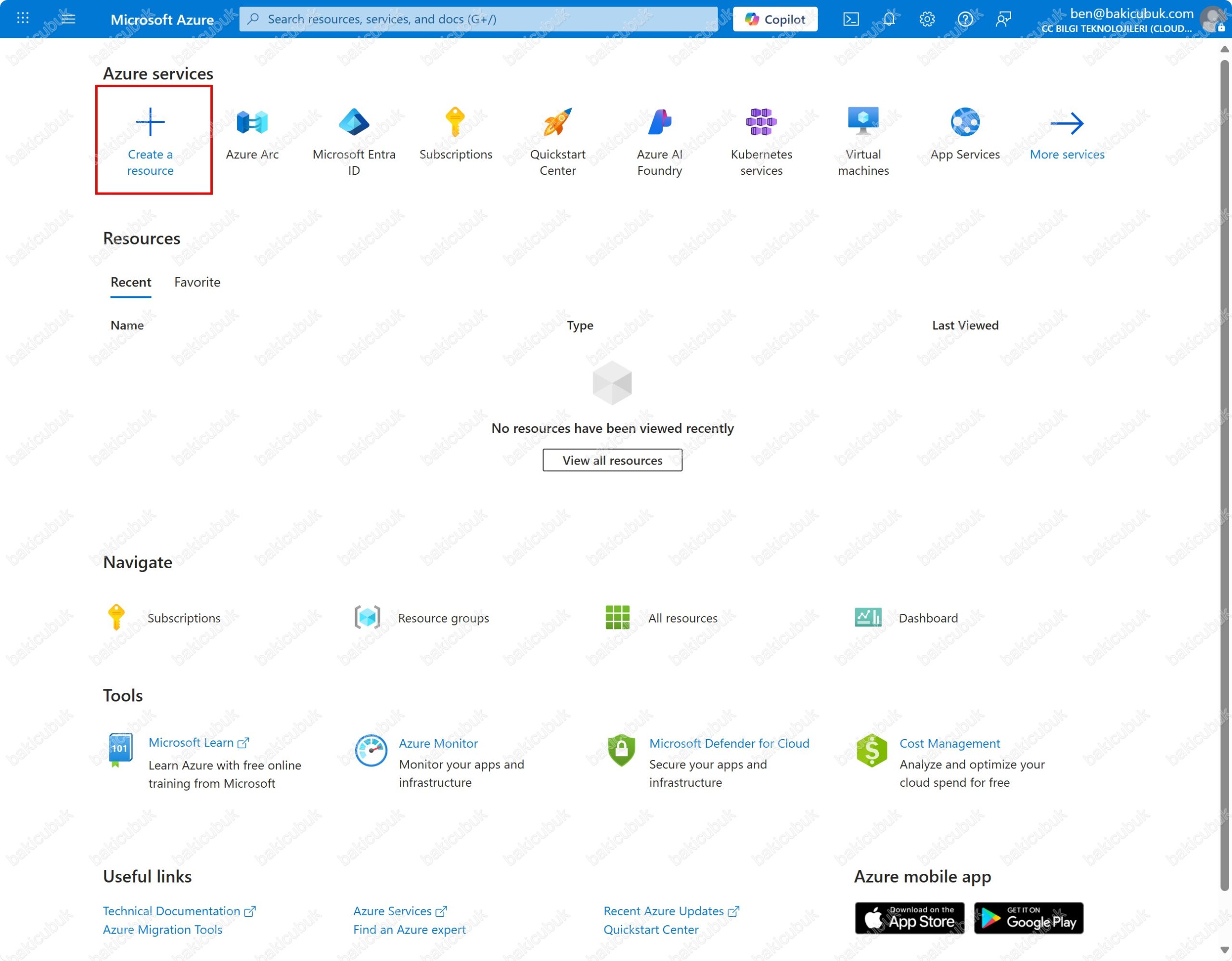Open the Copilot button
The image size is (1232, 961).
click(x=774, y=19)
